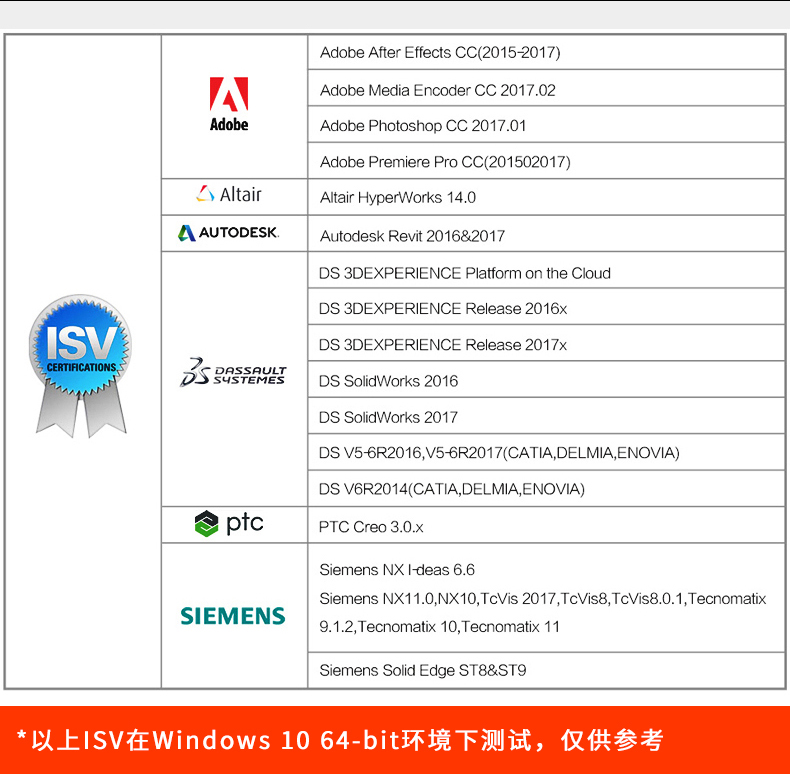This screenshot has width=790, height=774.
Task: Select 'PTC Creo 3.0.x' cell
Action: 547,526
